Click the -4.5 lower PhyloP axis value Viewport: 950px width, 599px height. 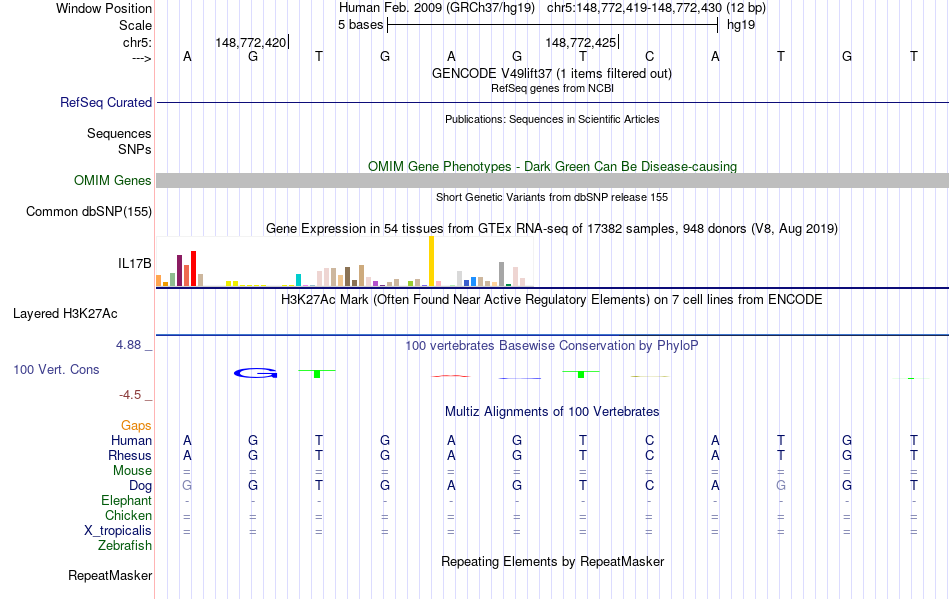tap(130, 395)
